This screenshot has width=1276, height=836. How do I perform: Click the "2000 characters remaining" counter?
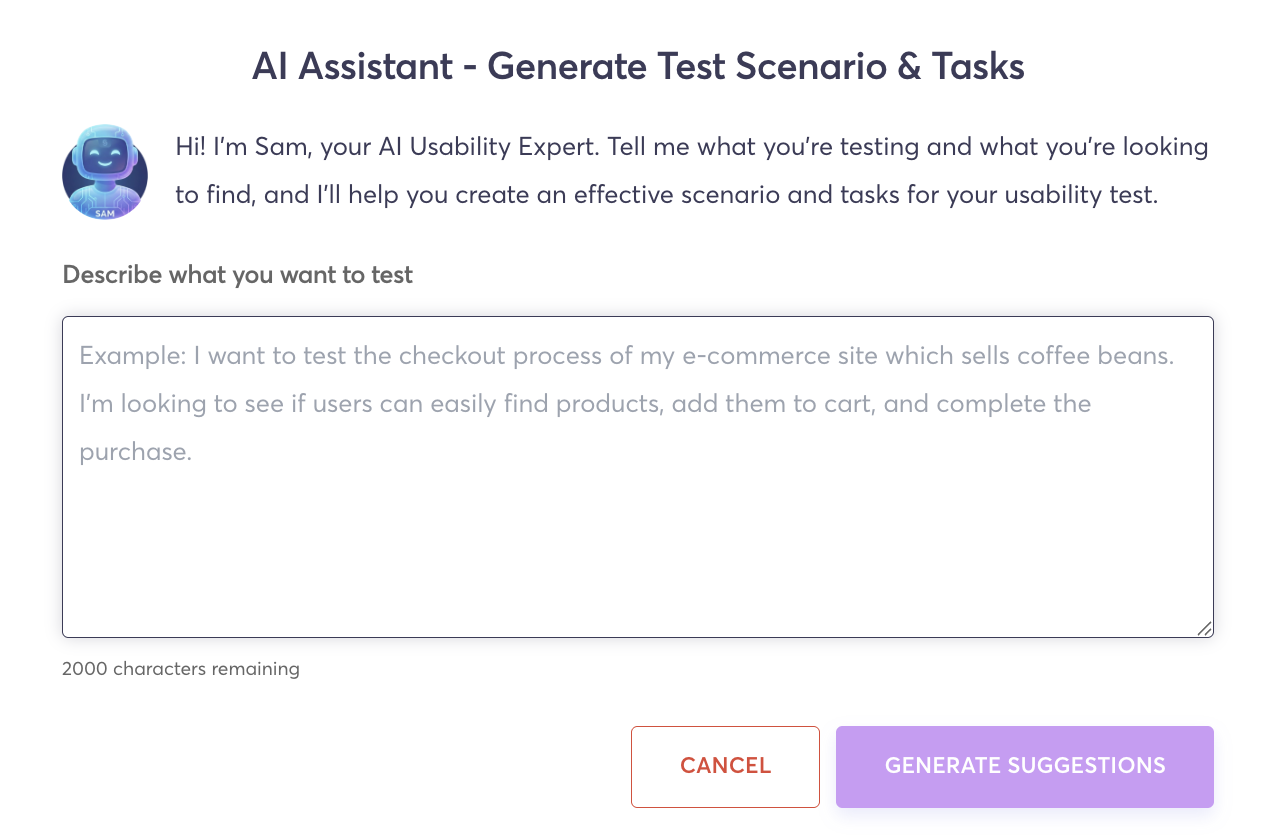(181, 668)
